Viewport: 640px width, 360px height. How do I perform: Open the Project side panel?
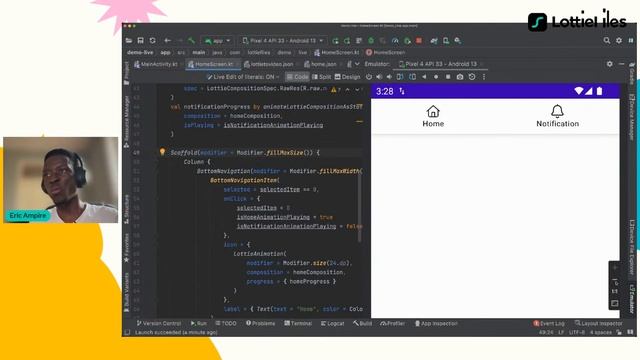pyautogui.click(x=127, y=73)
